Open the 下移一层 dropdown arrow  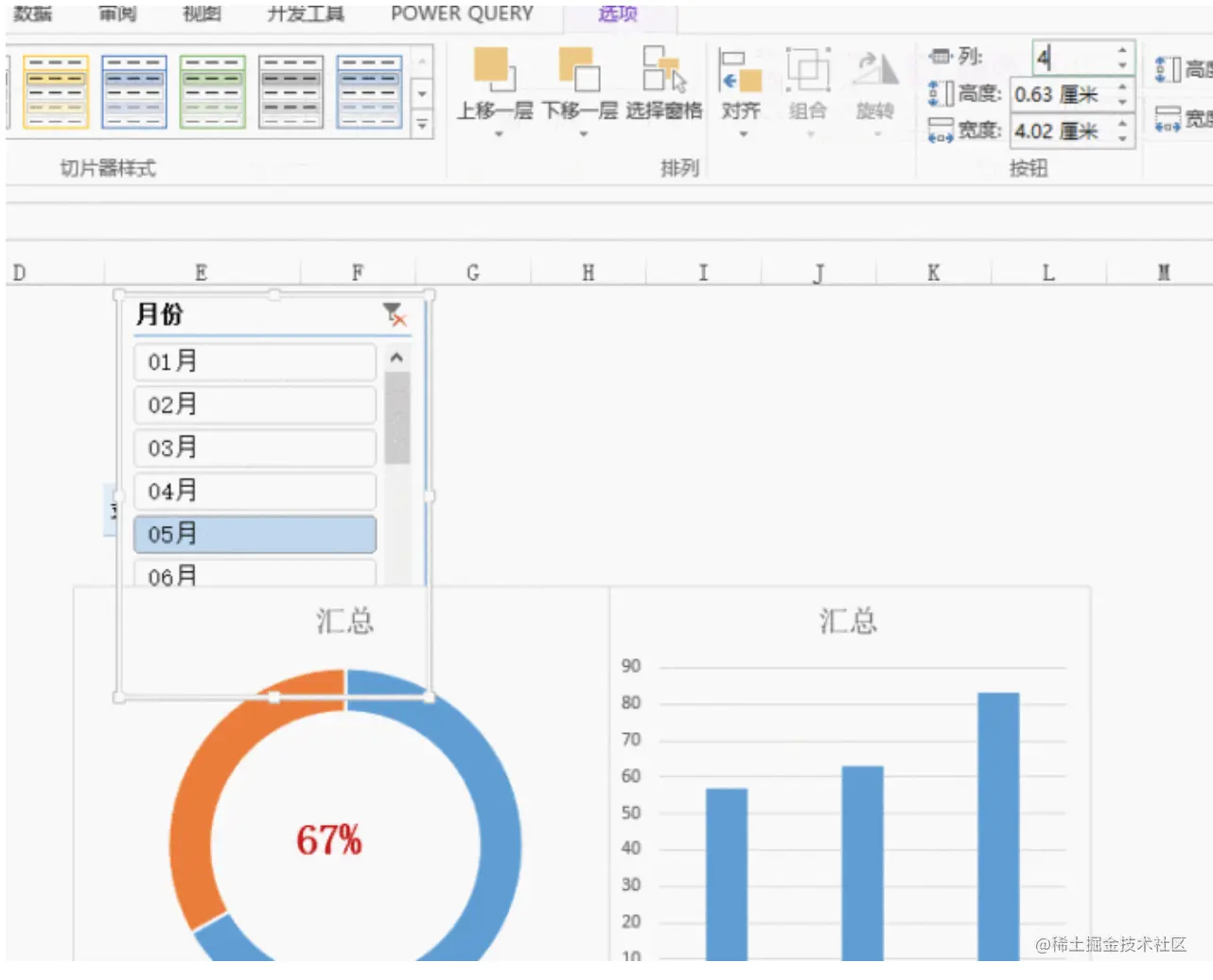pyautogui.click(x=584, y=134)
